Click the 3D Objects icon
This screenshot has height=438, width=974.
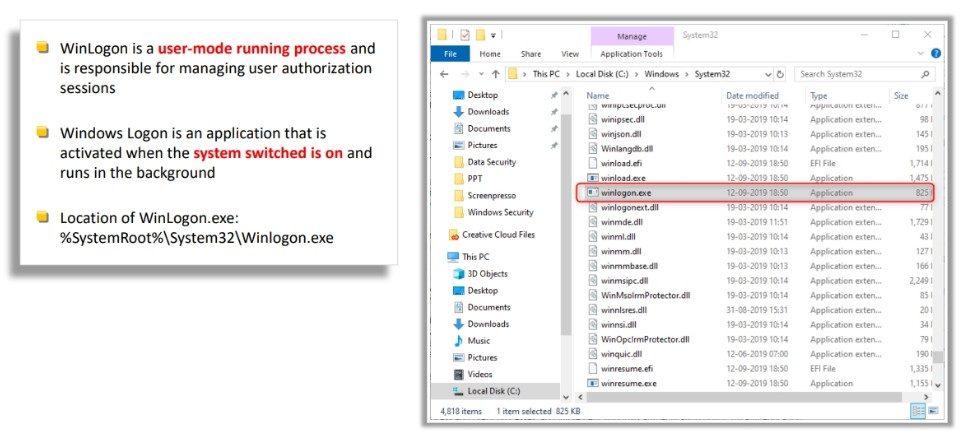pos(458,274)
